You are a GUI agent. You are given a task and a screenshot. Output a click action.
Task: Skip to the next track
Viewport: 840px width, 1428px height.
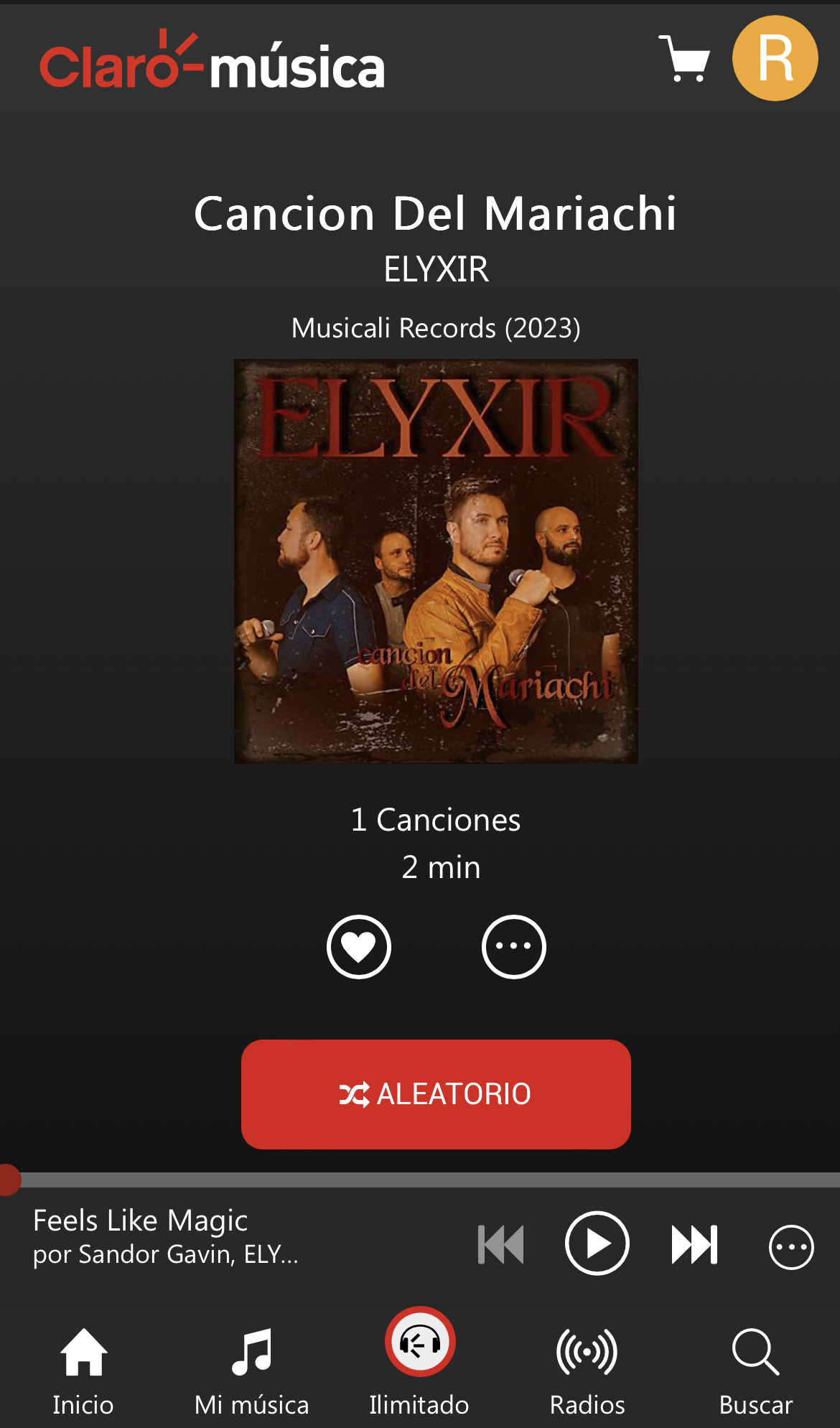(x=694, y=1244)
